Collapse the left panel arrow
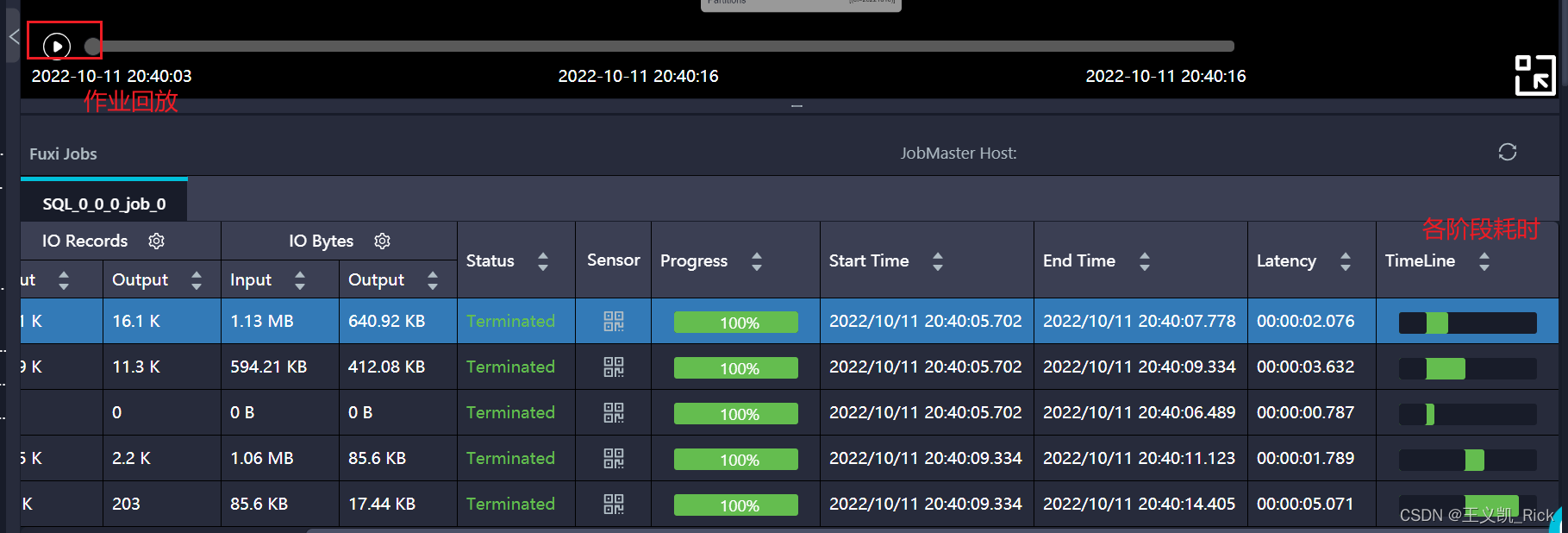The image size is (1568, 533). pyautogui.click(x=14, y=36)
